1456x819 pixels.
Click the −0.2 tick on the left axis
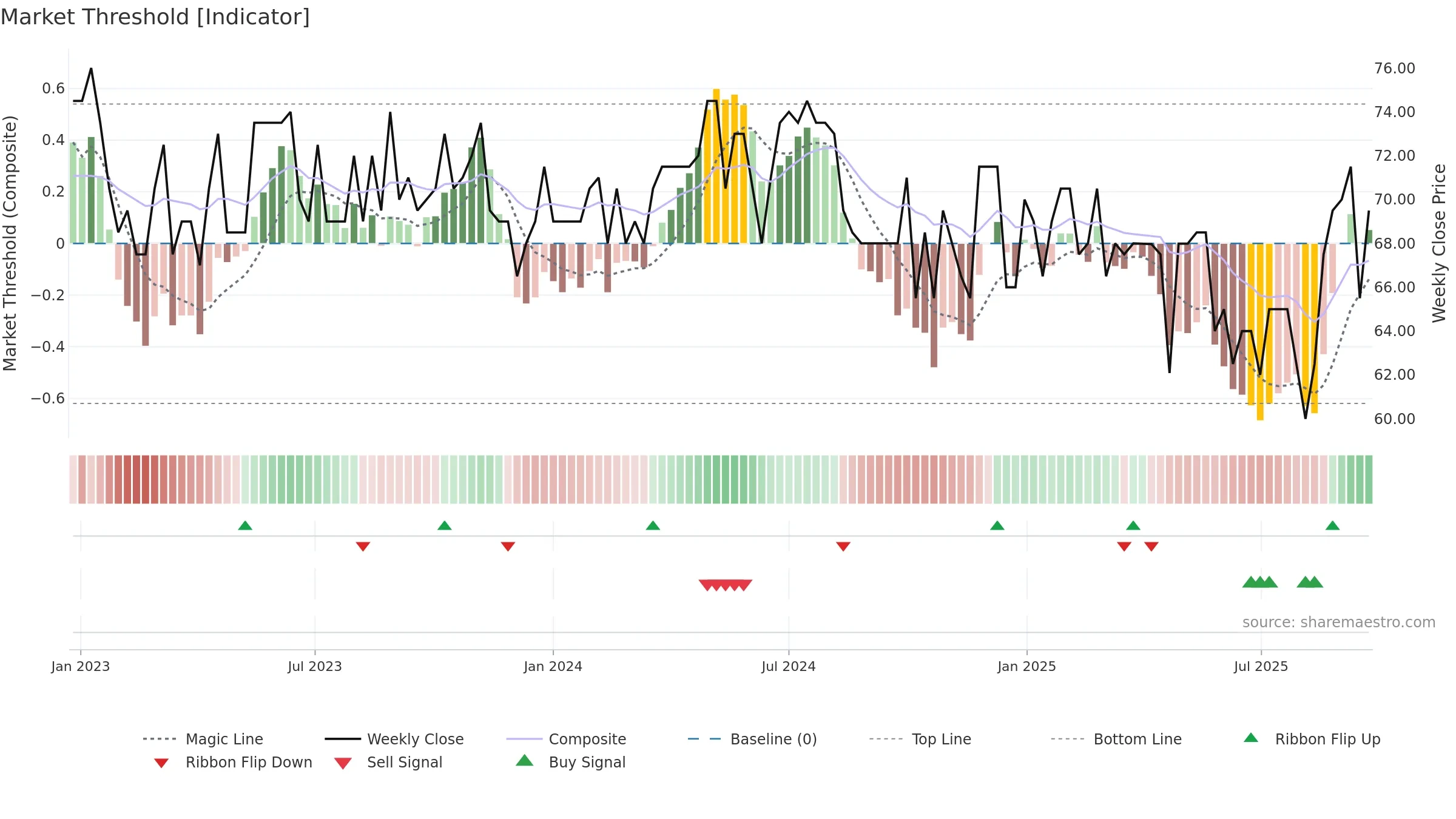point(48,295)
